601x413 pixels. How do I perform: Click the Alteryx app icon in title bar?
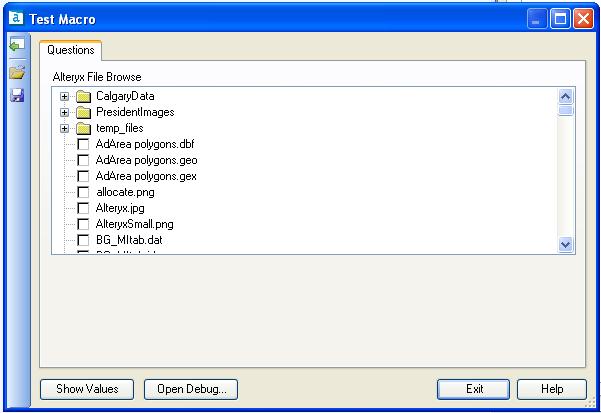click(x=16, y=17)
